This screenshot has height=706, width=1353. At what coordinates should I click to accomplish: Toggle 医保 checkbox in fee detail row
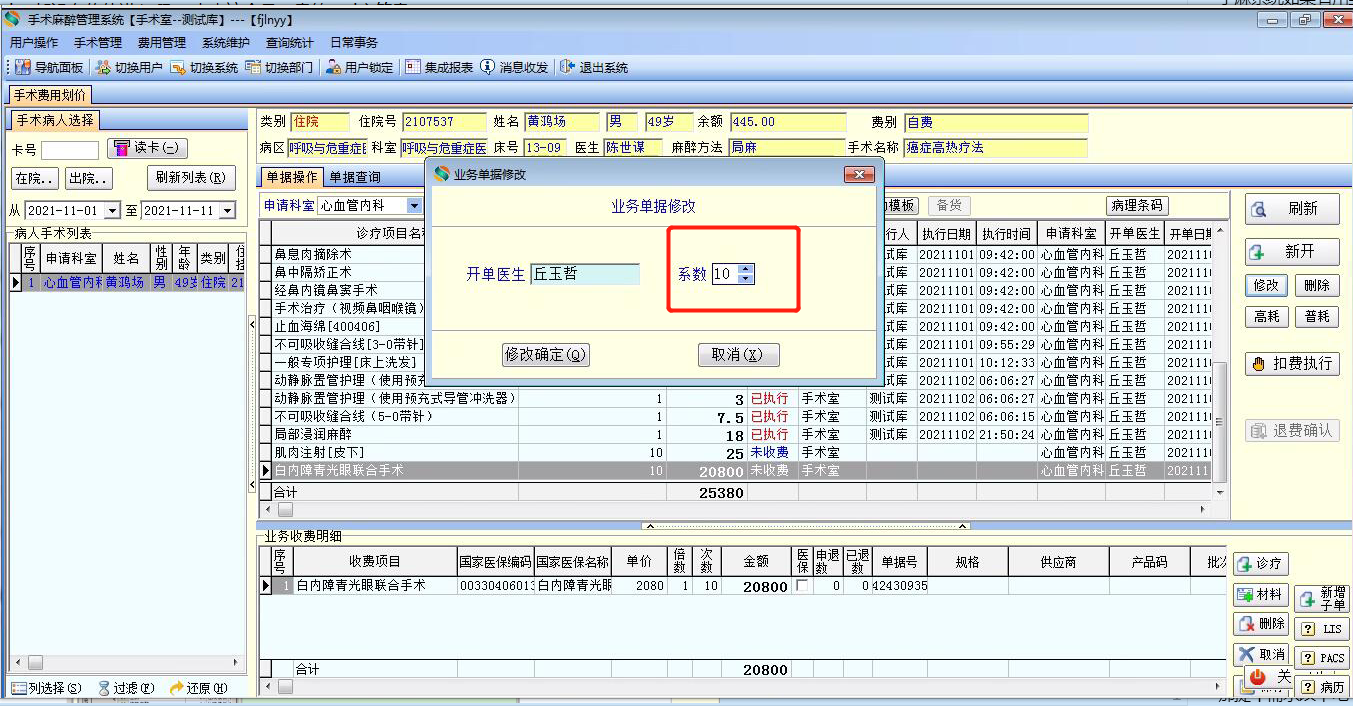point(802,586)
